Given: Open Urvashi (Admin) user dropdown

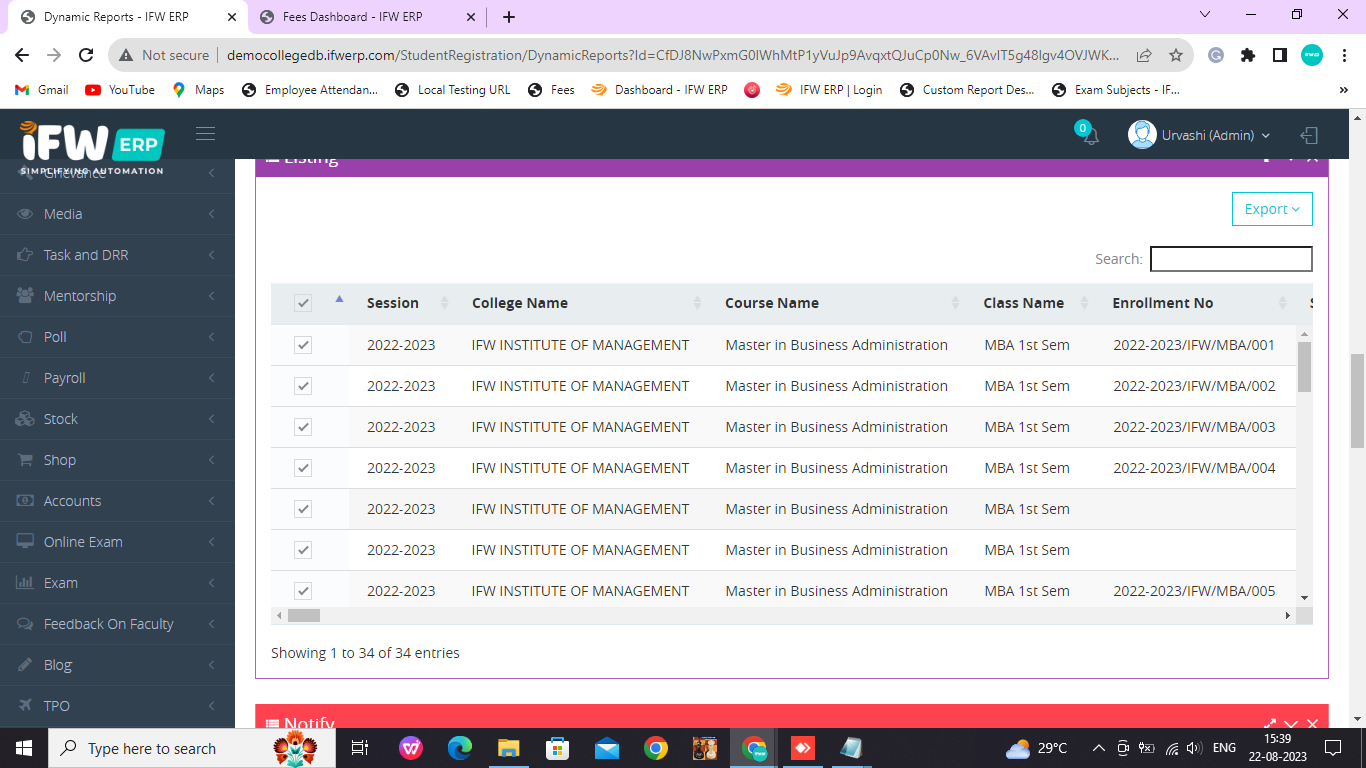Looking at the screenshot, I should click(1215, 135).
